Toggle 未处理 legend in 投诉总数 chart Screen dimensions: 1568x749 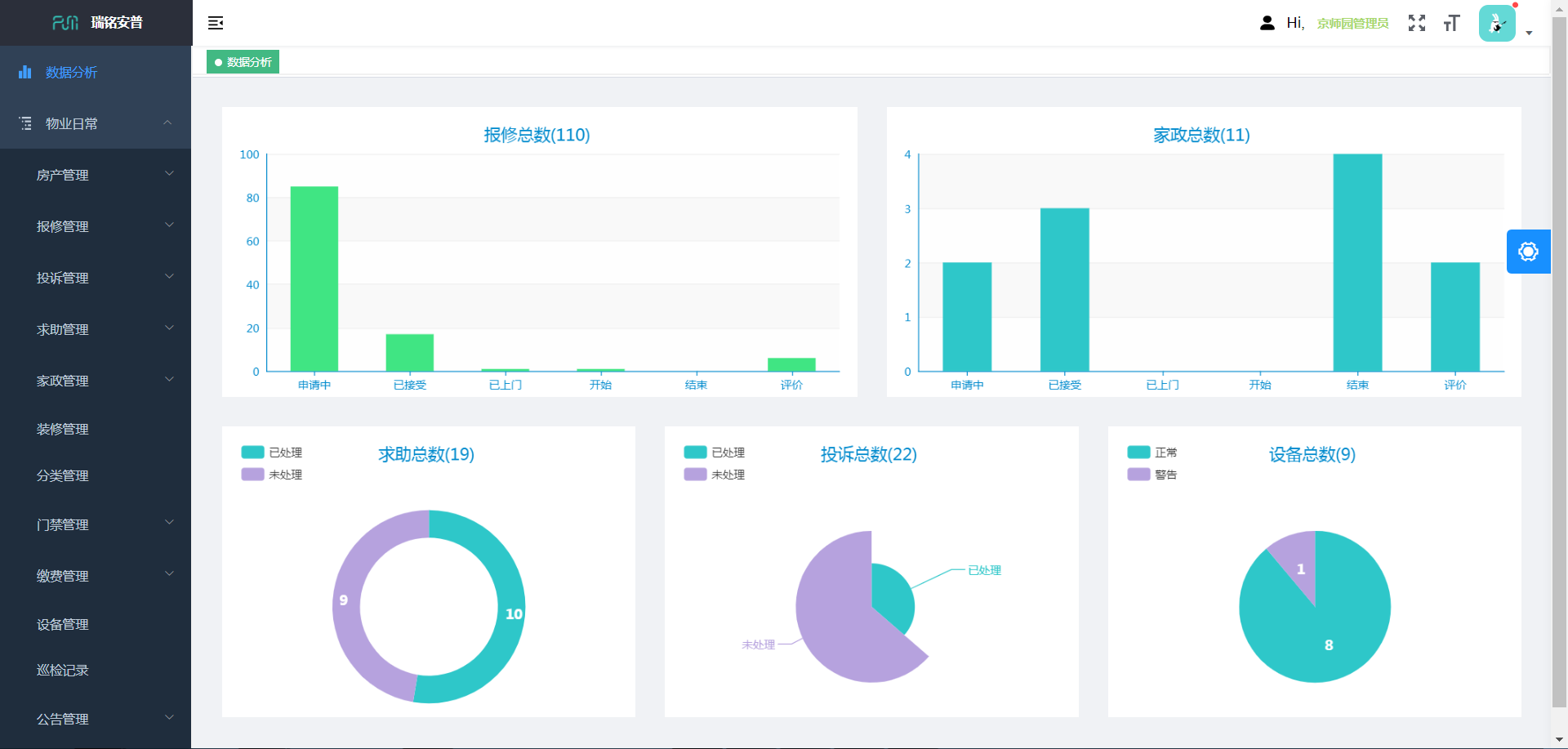coord(715,475)
